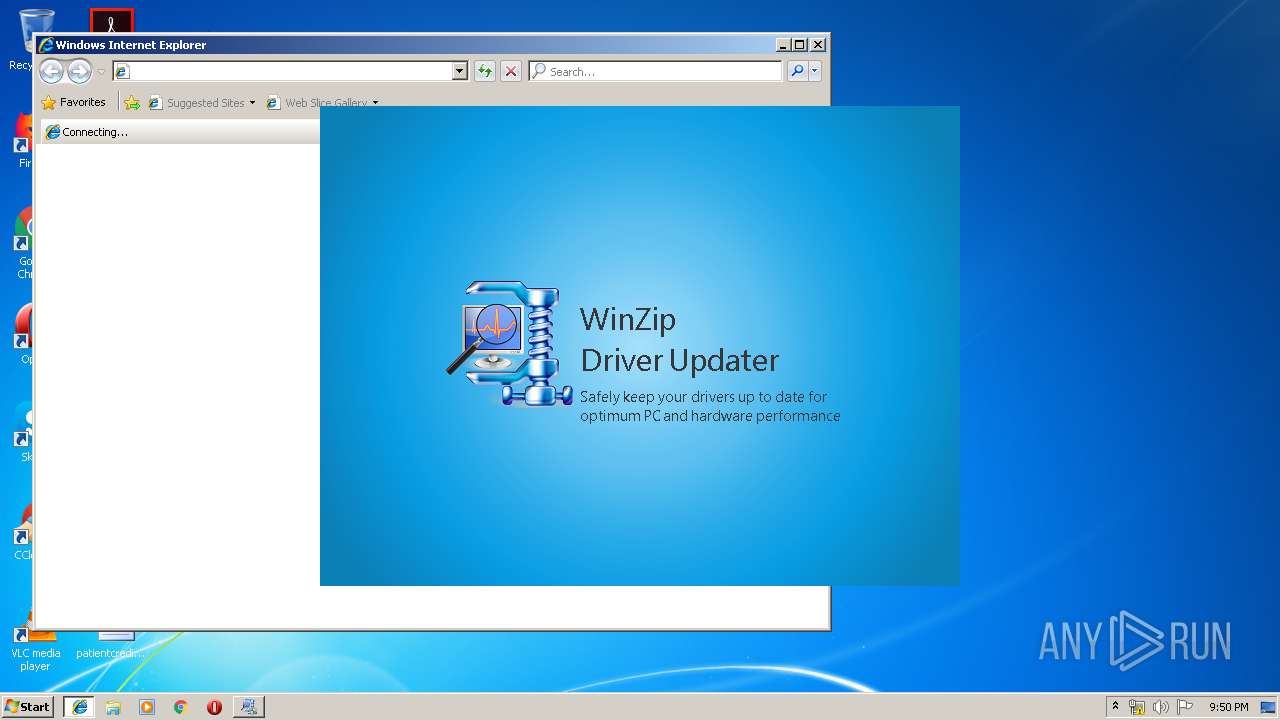Open the recent pages dropdown arrow
Screen dimensions: 1280x720
[x=101, y=72]
